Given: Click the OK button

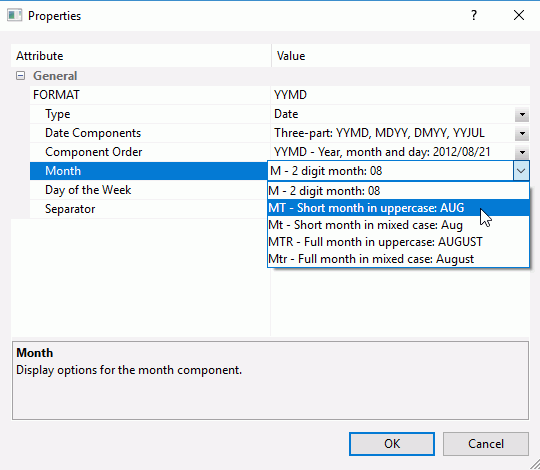Looking at the screenshot, I should click(x=392, y=444).
